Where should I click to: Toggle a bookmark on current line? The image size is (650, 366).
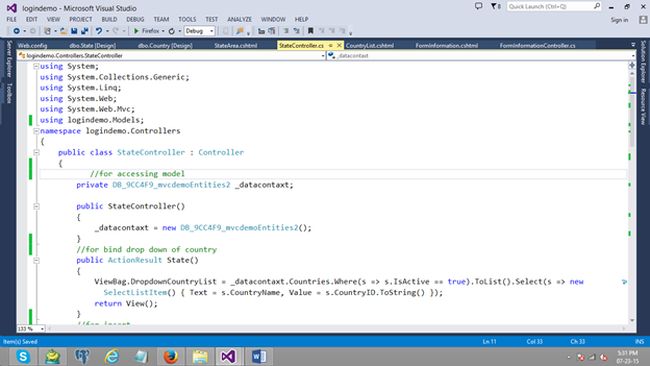click(x=310, y=31)
